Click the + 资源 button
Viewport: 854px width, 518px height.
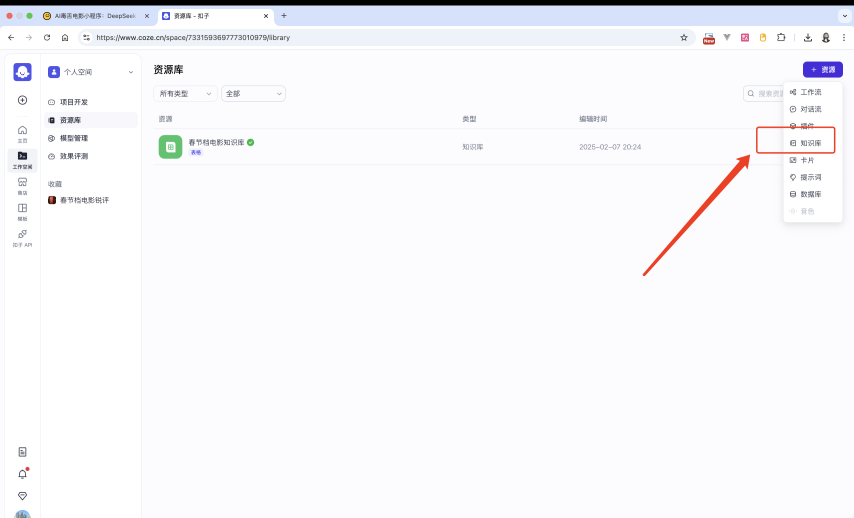tap(822, 70)
